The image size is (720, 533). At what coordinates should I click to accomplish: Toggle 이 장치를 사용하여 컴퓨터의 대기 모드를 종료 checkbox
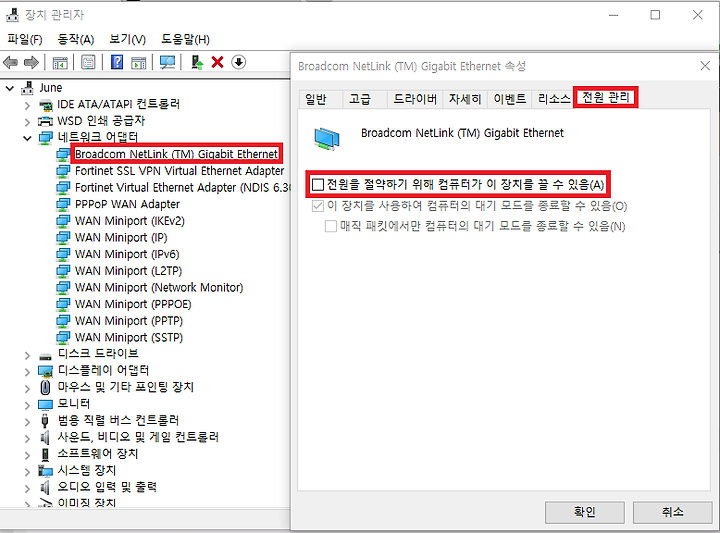(318, 206)
